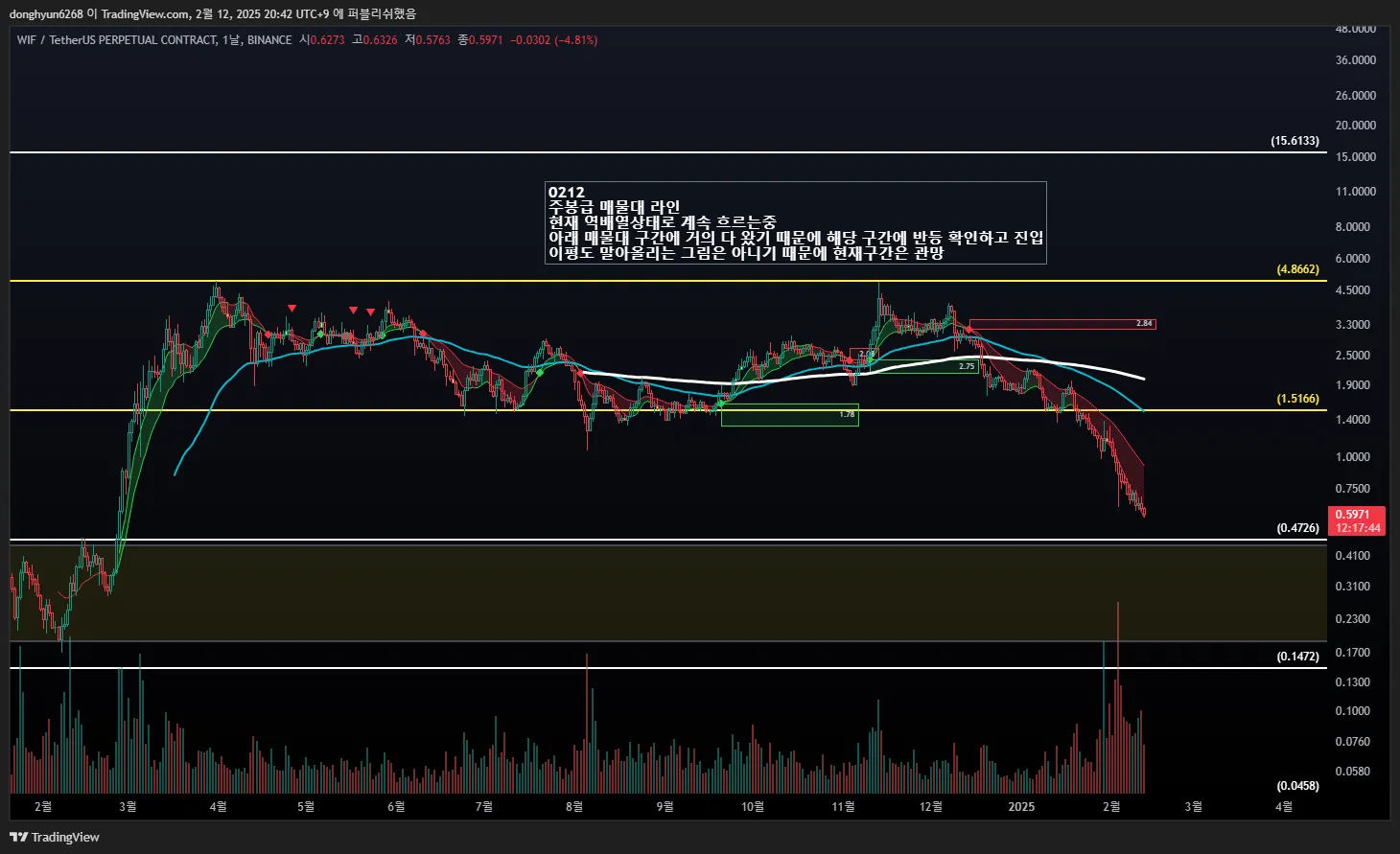1400x854 pixels.
Task: Click the 1.0000 price axis value
Action: point(1352,457)
